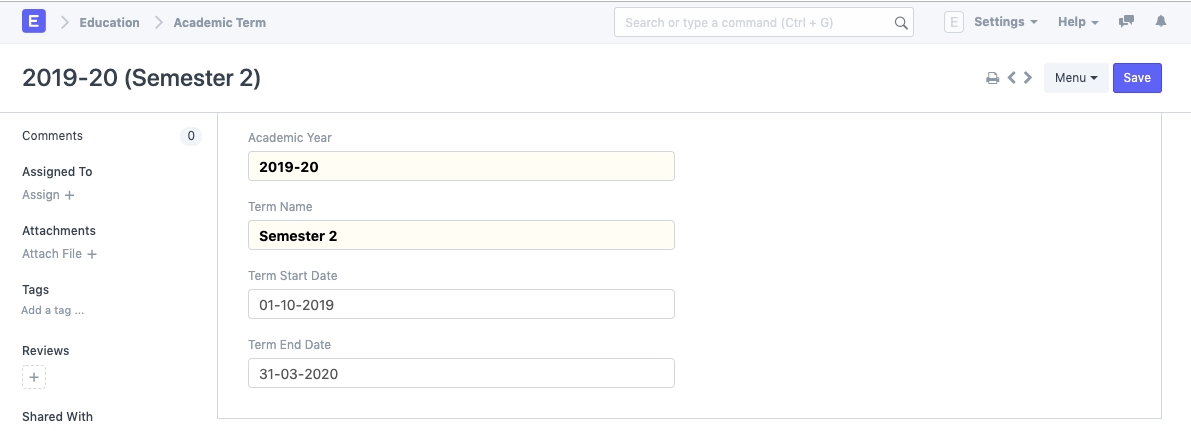Open the Settings dropdown
This screenshot has width=1191, height=431.
[1004, 22]
